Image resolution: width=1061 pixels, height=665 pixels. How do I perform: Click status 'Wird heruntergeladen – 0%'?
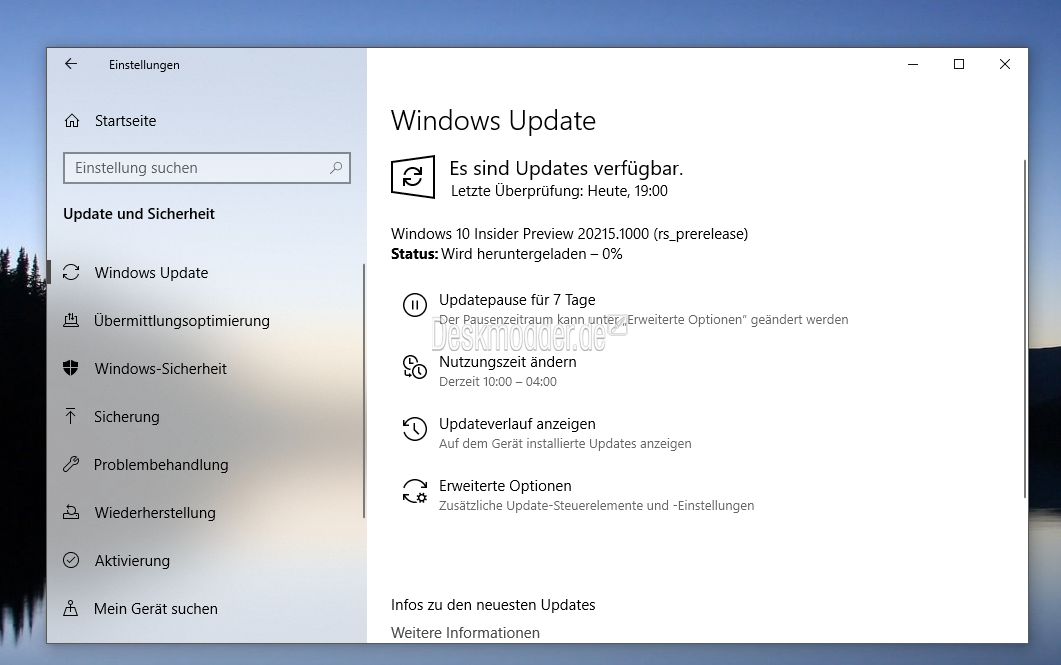531,254
